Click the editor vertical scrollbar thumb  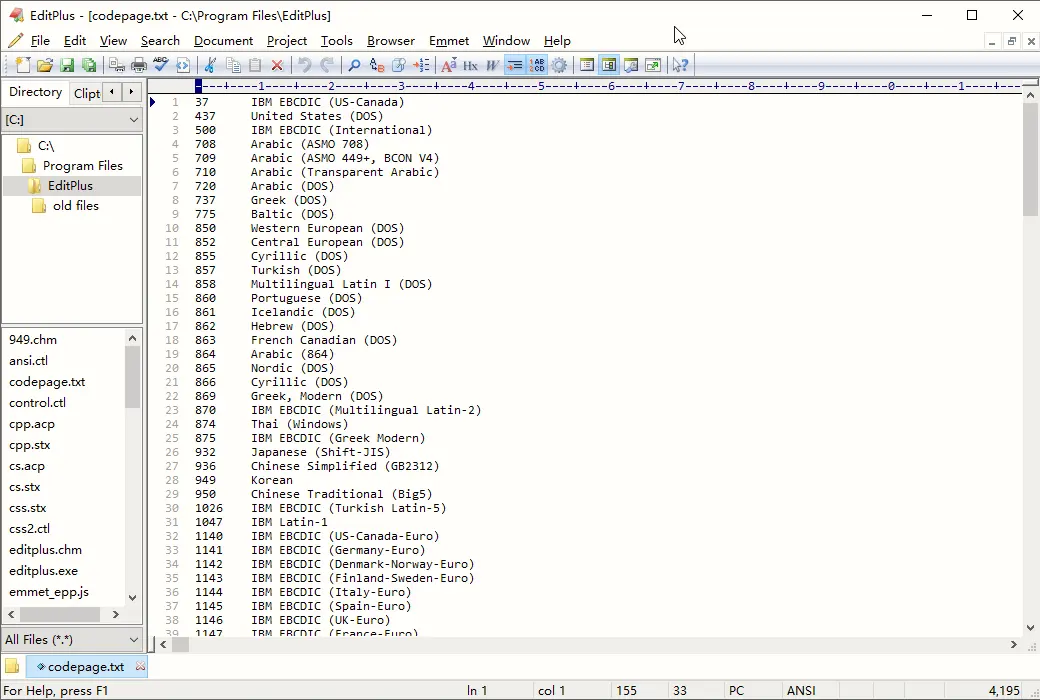pos(1030,159)
